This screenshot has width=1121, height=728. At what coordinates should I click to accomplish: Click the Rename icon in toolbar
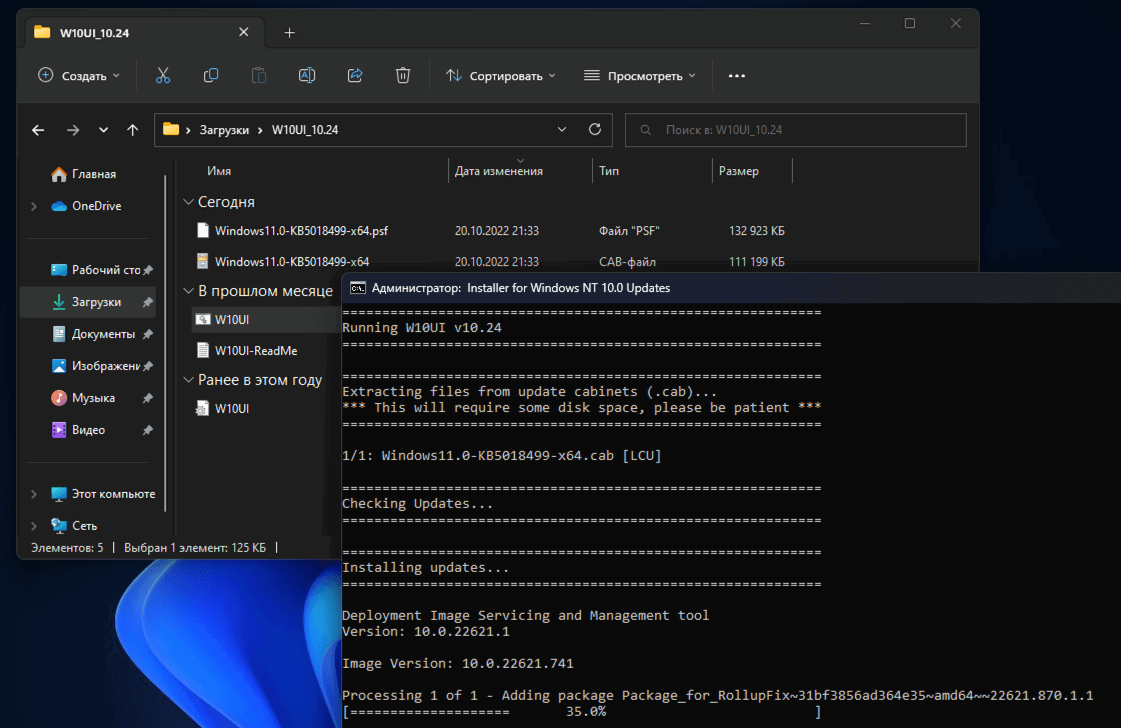(x=307, y=76)
